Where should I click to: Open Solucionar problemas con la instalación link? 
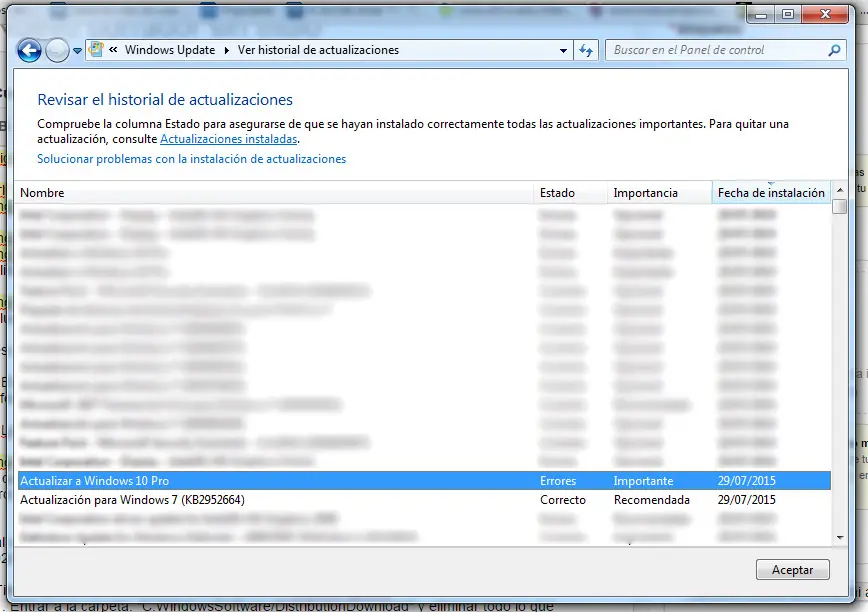(192, 159)
